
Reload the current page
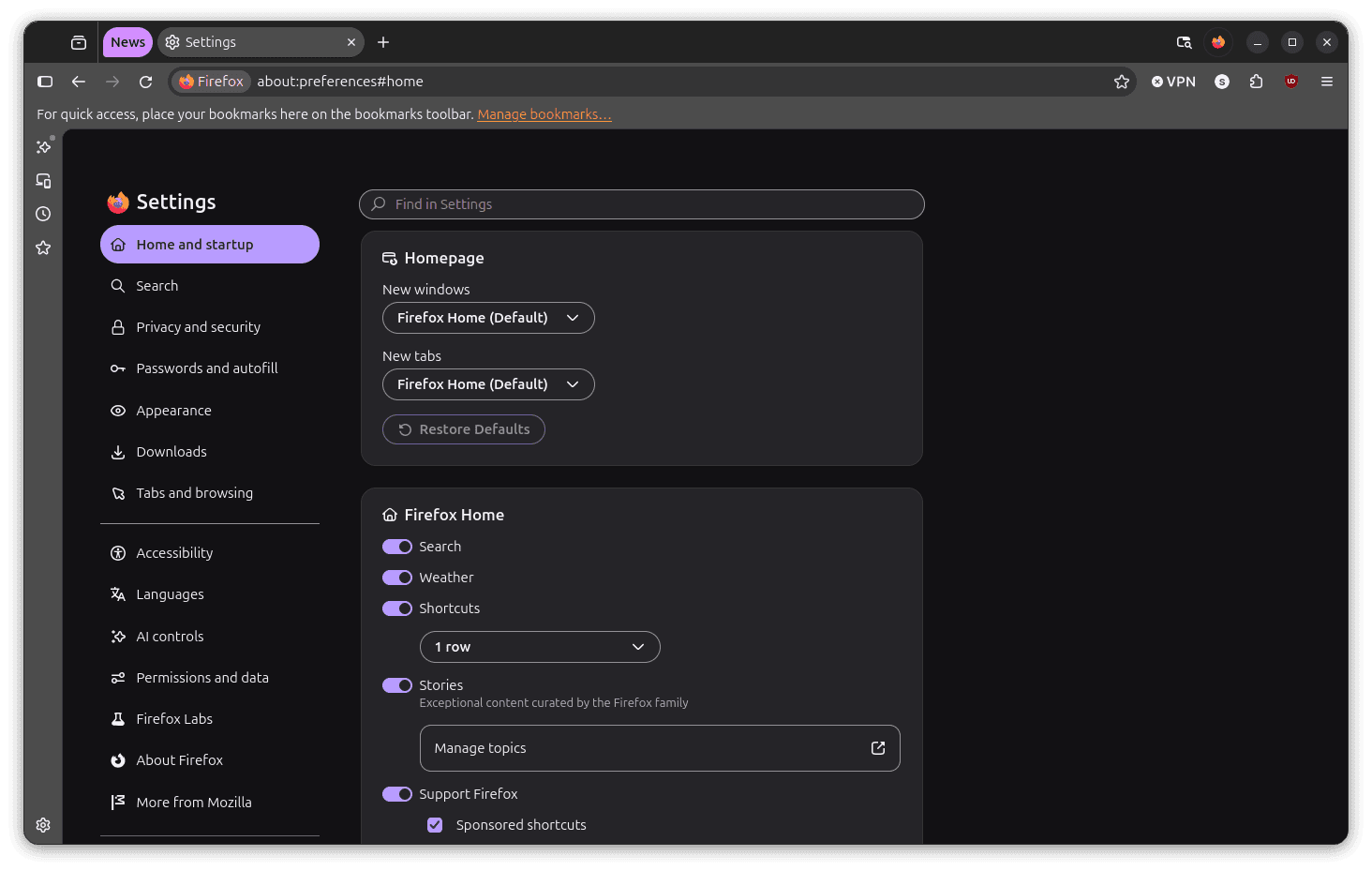click(146, 82)
